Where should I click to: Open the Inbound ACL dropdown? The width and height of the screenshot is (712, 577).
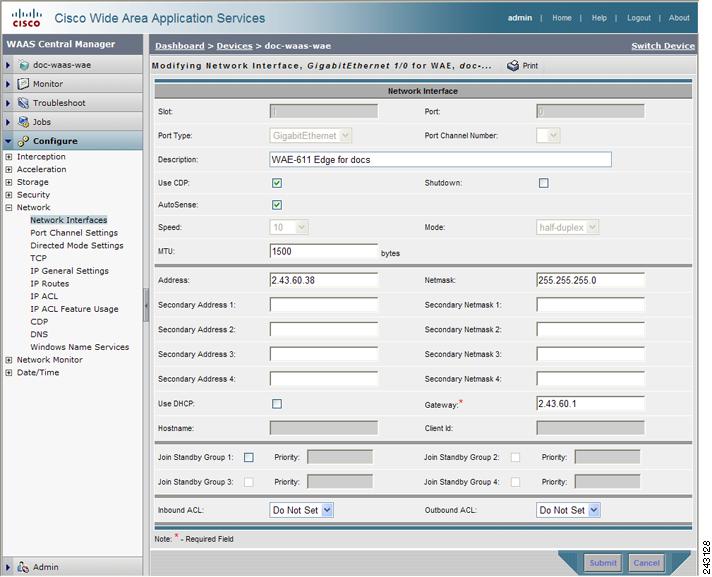(302, 510)
